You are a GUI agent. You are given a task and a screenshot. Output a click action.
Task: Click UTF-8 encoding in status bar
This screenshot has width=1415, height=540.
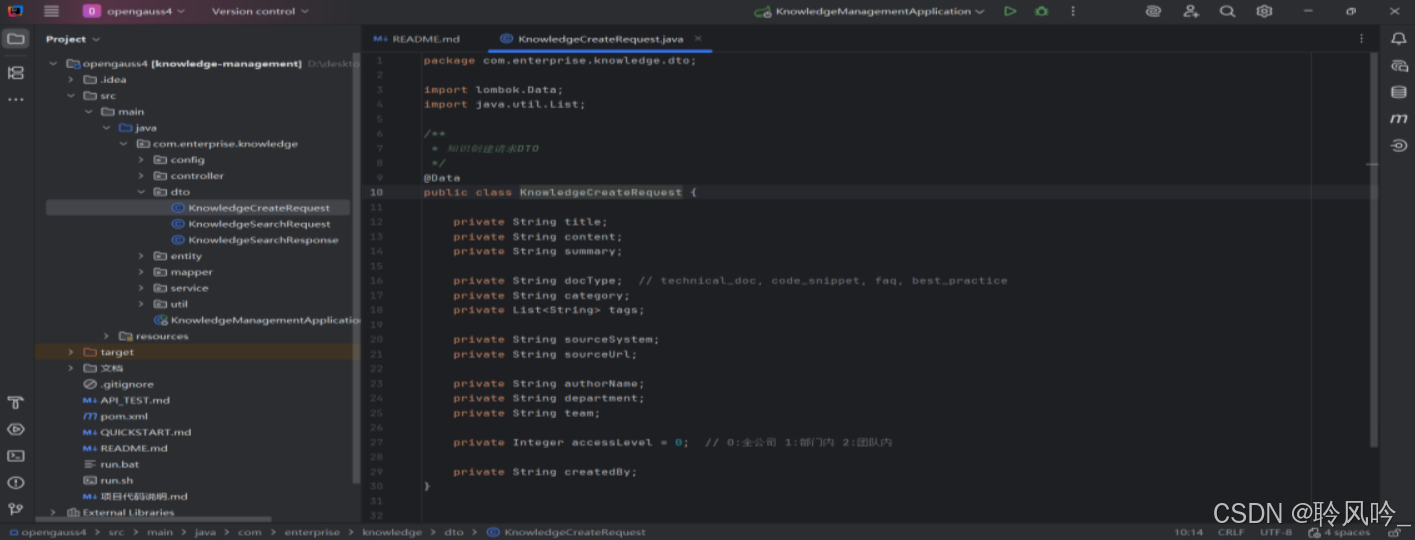coord(1276,532)
